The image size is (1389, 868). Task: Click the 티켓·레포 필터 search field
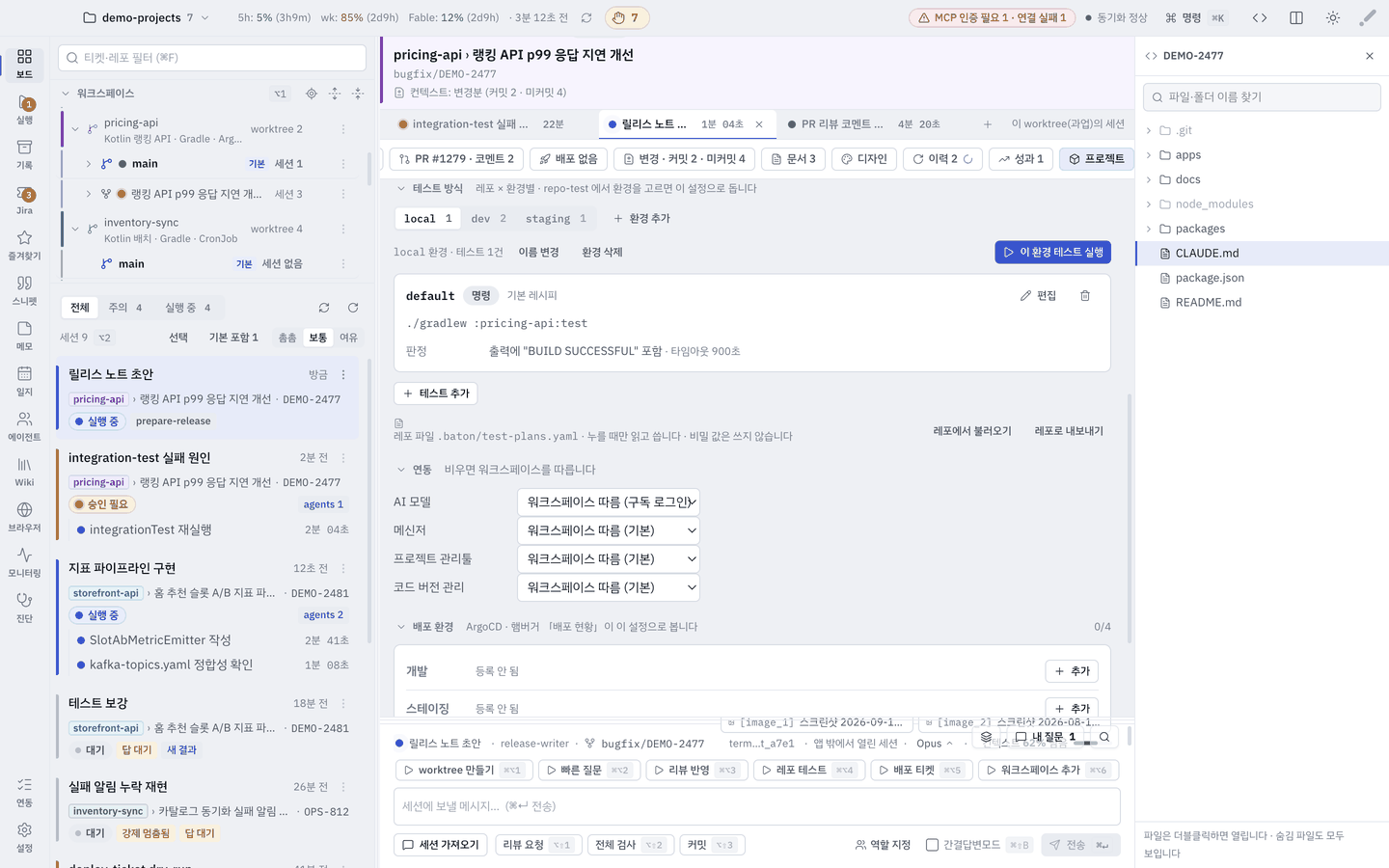(x=212, y=58)
